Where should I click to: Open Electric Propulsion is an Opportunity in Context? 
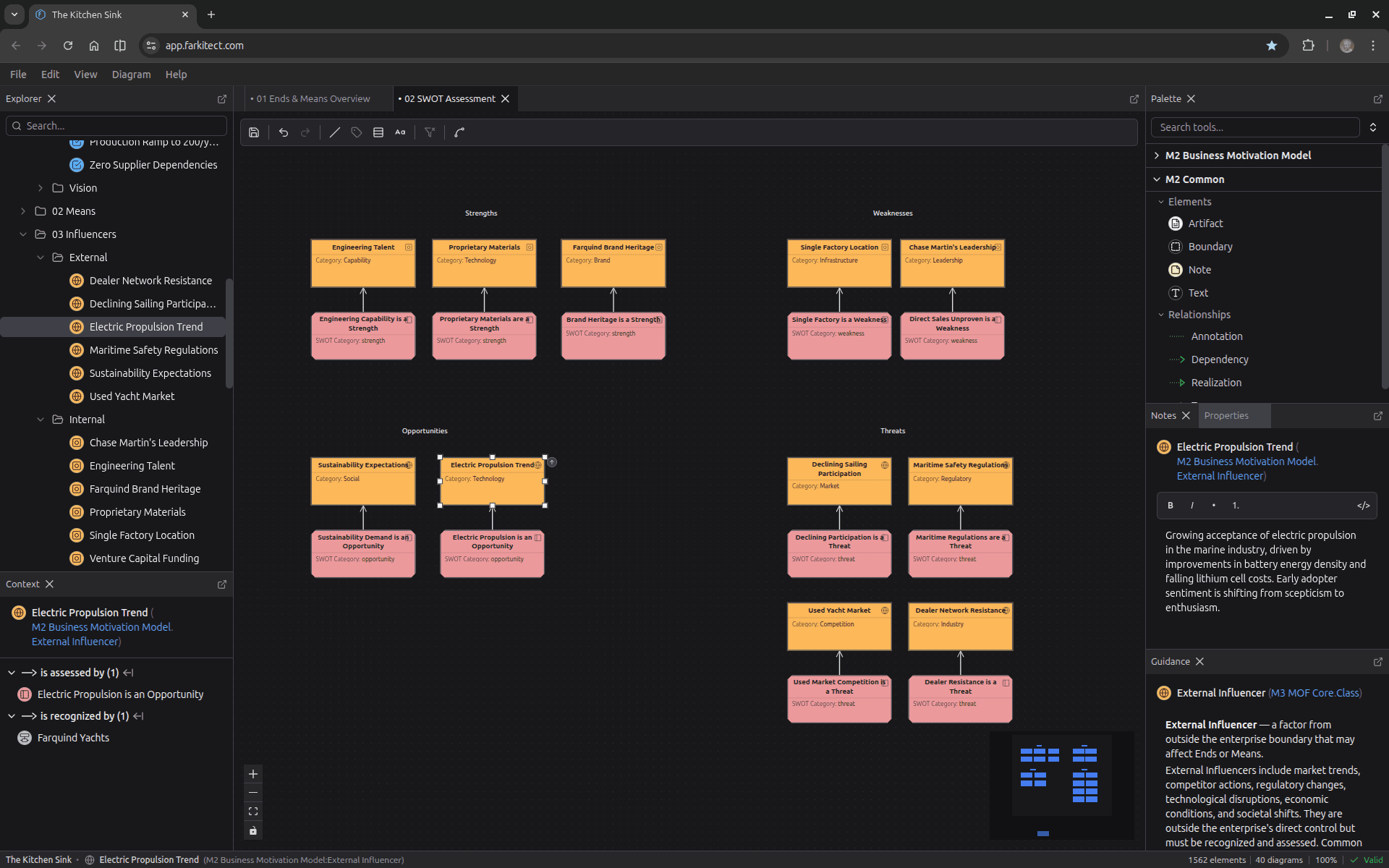(120, 694)
